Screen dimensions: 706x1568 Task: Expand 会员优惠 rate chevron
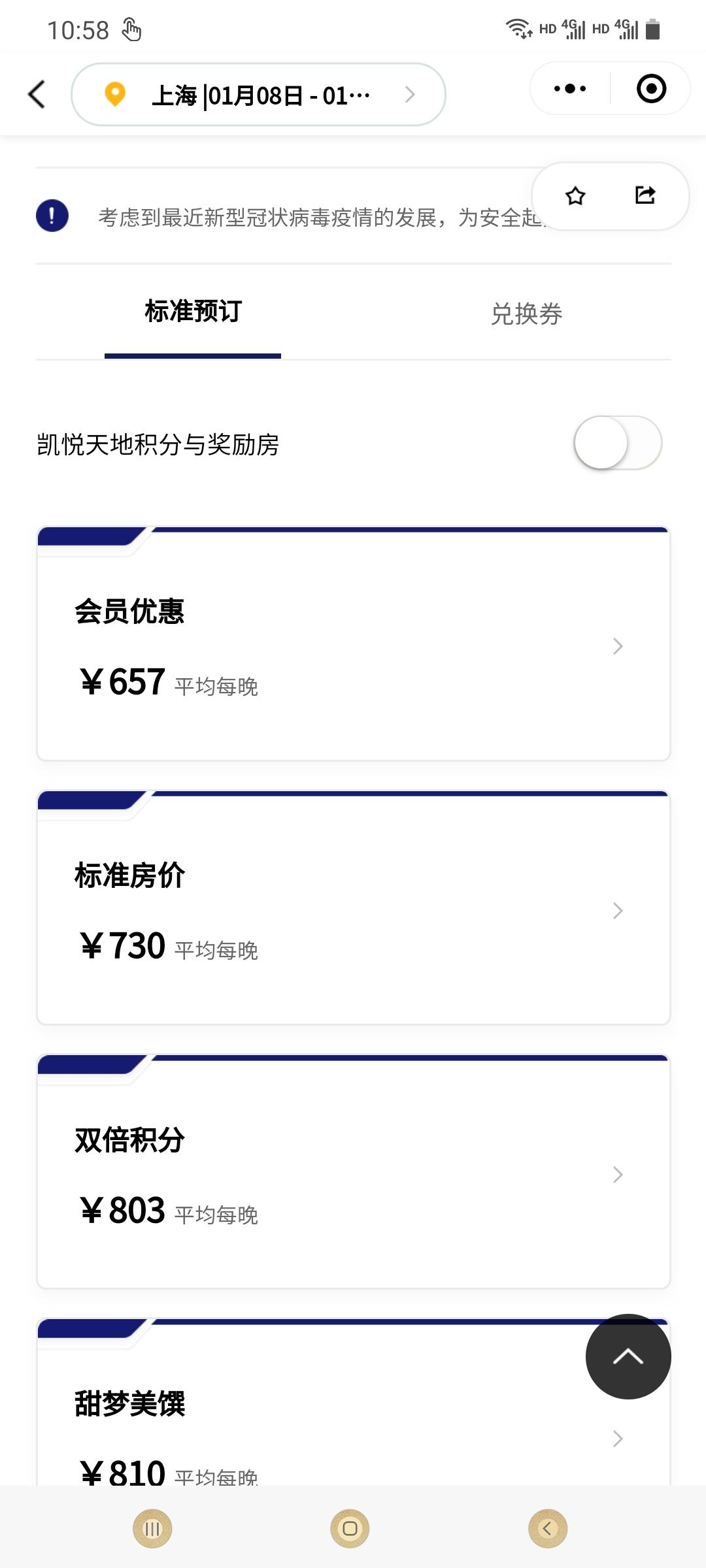[618, 646]
